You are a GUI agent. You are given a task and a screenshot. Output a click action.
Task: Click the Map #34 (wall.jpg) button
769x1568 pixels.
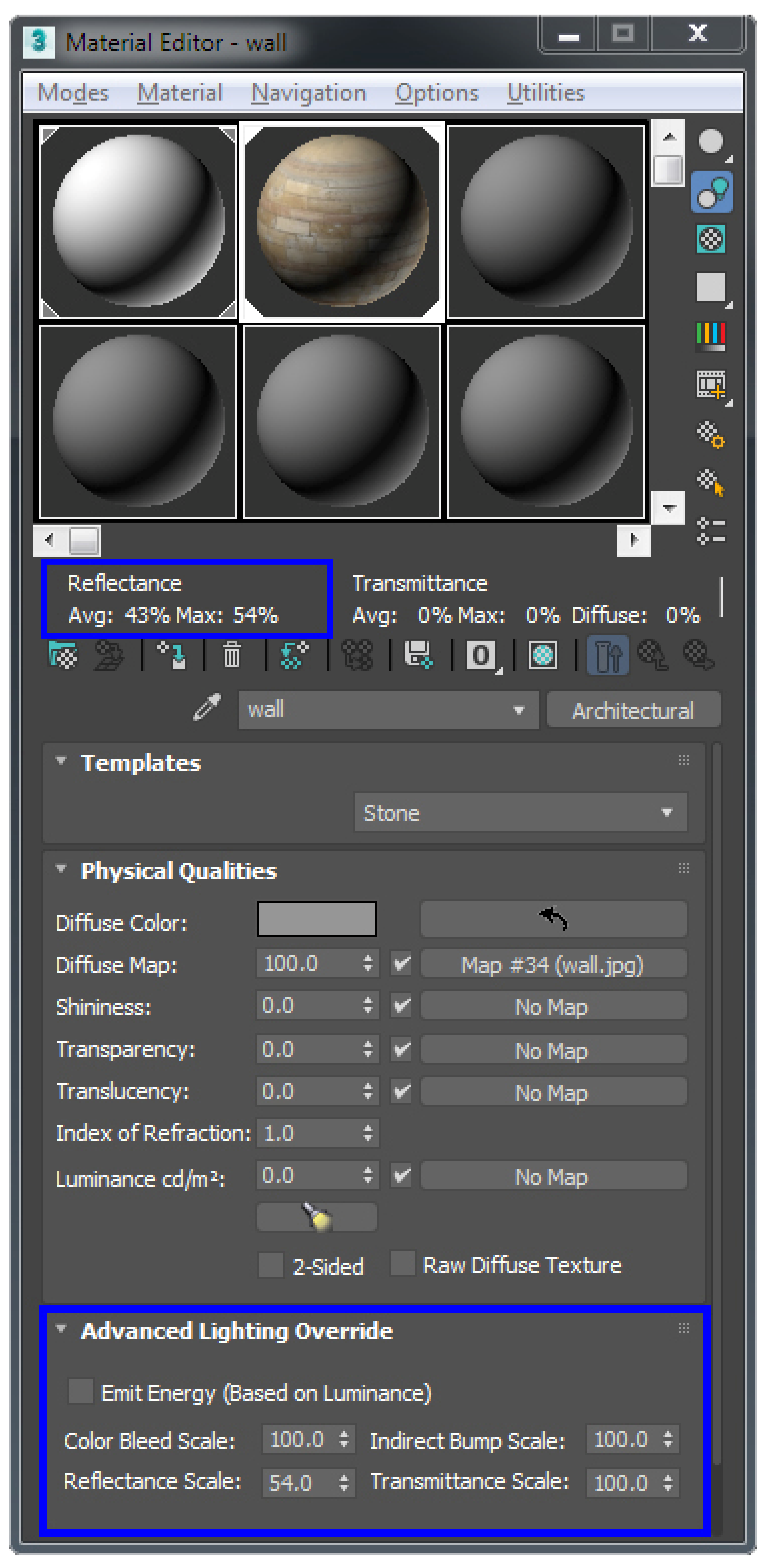pyautogui.click(x=553, y=964)
